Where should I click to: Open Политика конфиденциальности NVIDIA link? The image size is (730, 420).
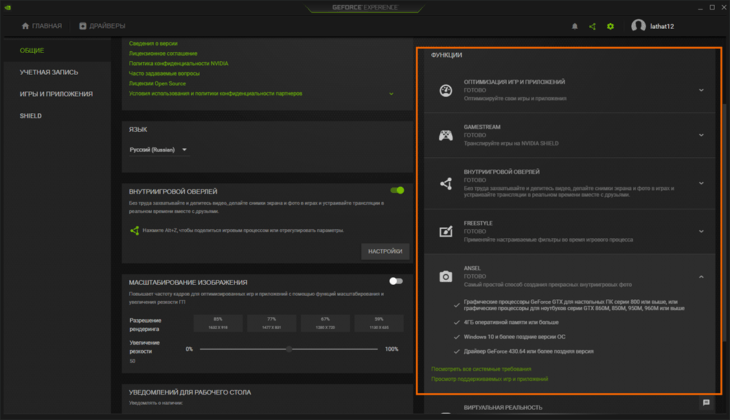coord(178,63)
